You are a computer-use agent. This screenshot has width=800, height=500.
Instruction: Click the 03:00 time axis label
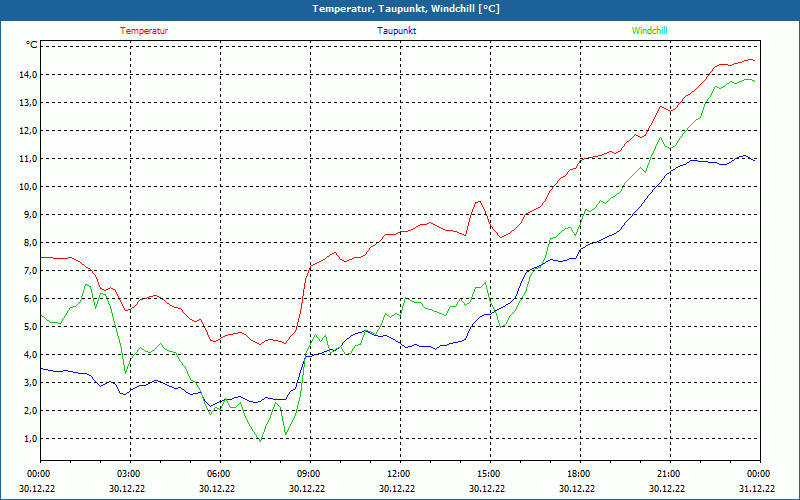[x=130, y=474]
